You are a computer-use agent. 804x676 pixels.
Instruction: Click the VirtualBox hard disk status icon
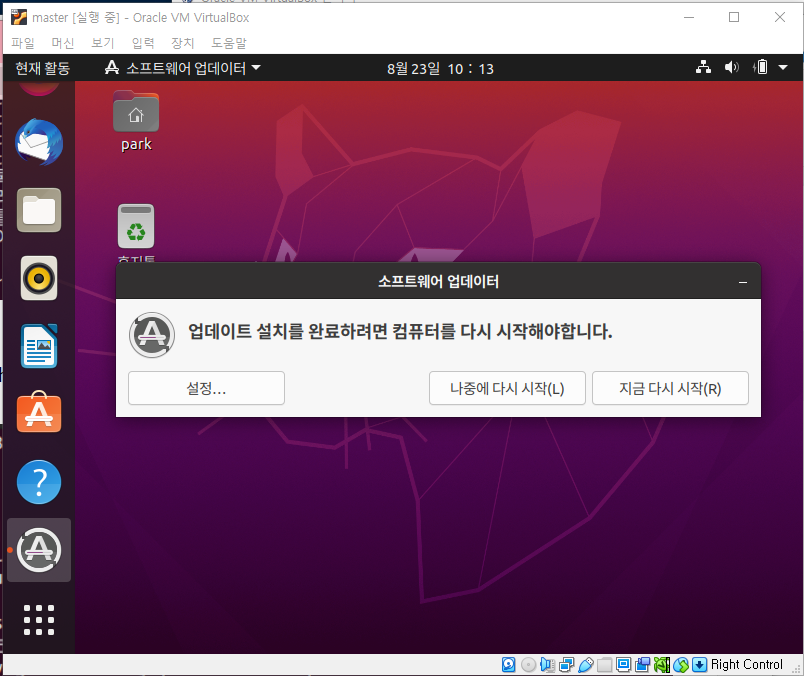pos(509,665)
